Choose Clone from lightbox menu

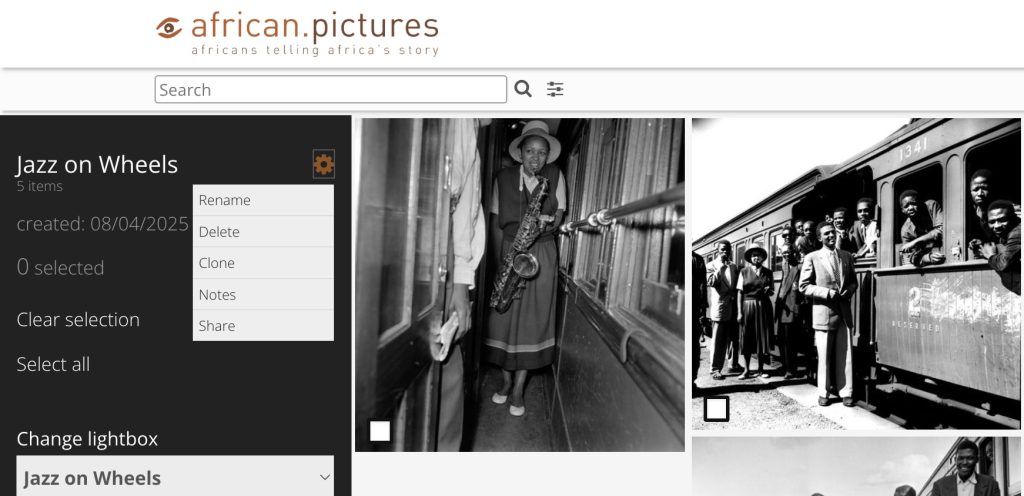263,263
